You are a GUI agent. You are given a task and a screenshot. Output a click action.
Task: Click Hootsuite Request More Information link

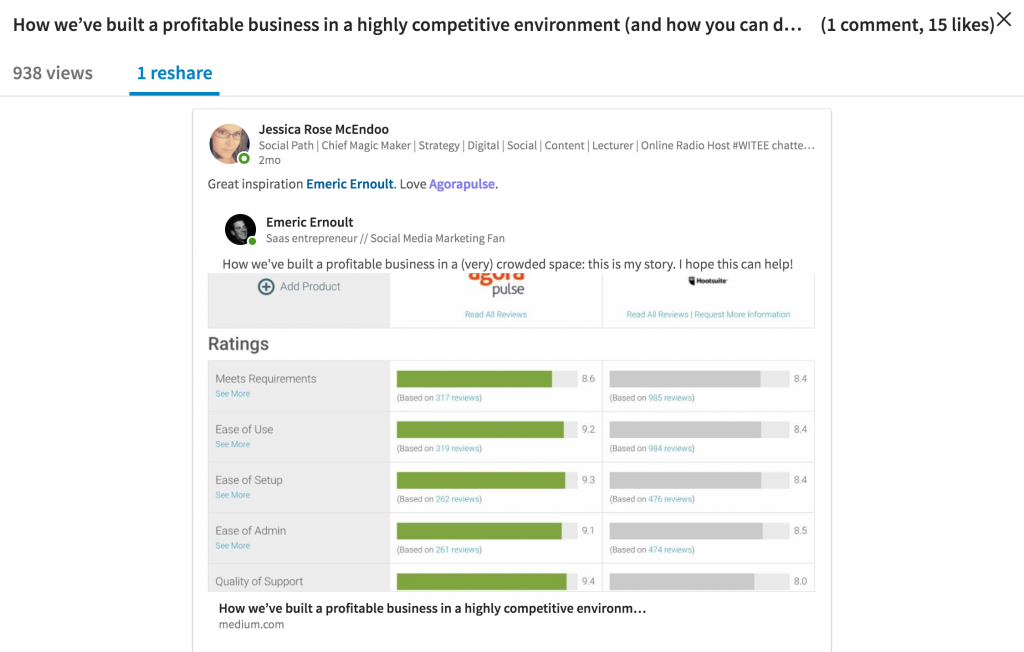742,314
